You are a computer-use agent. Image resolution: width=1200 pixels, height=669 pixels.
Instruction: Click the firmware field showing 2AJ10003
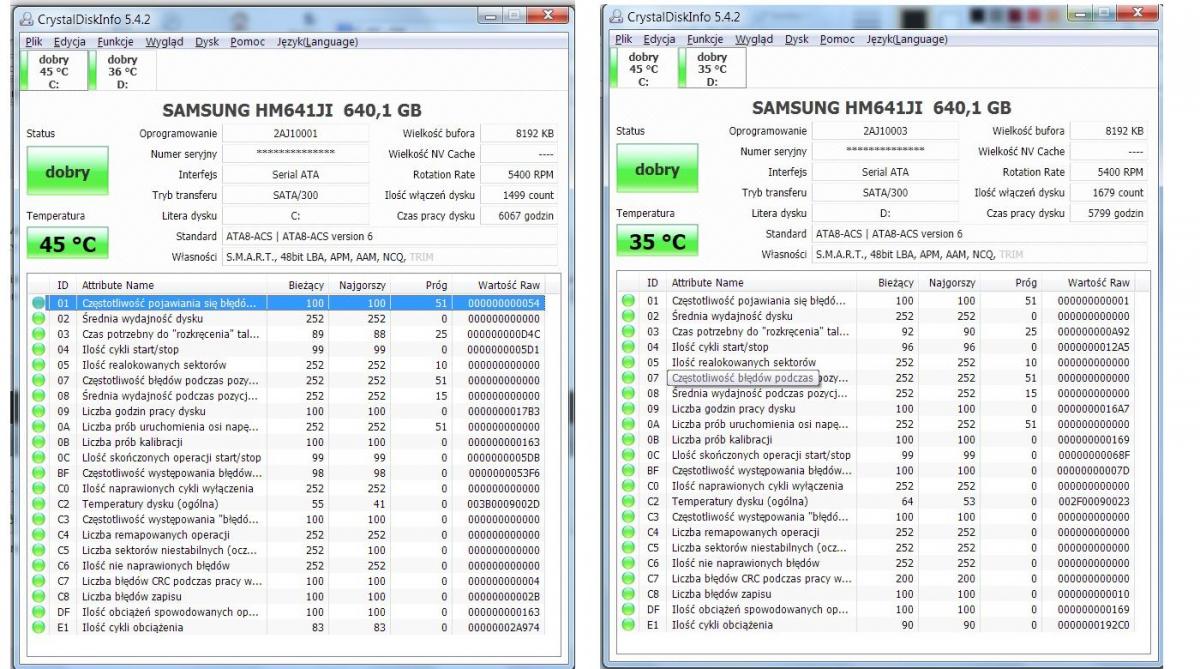click(886, 131)
